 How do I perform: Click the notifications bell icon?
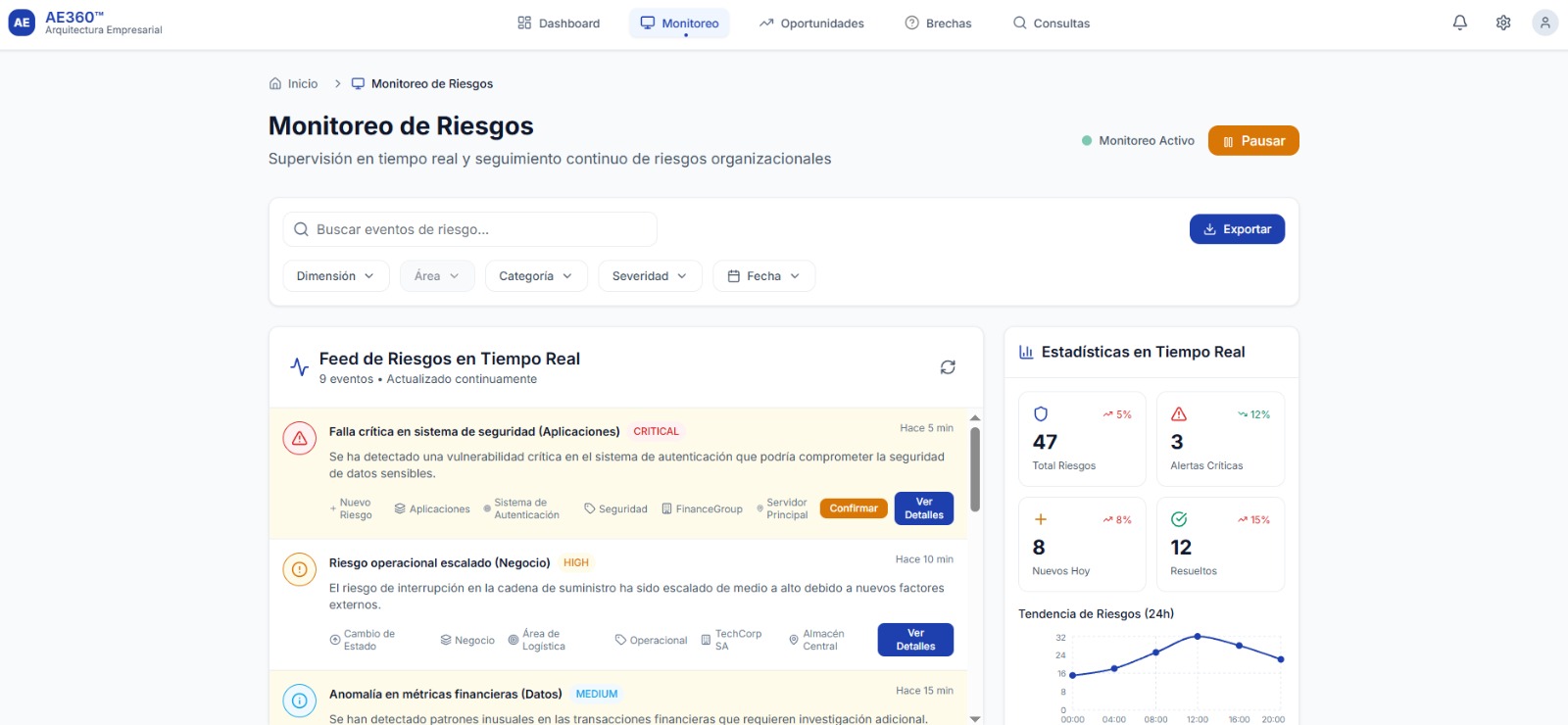tap(1459, 23)
